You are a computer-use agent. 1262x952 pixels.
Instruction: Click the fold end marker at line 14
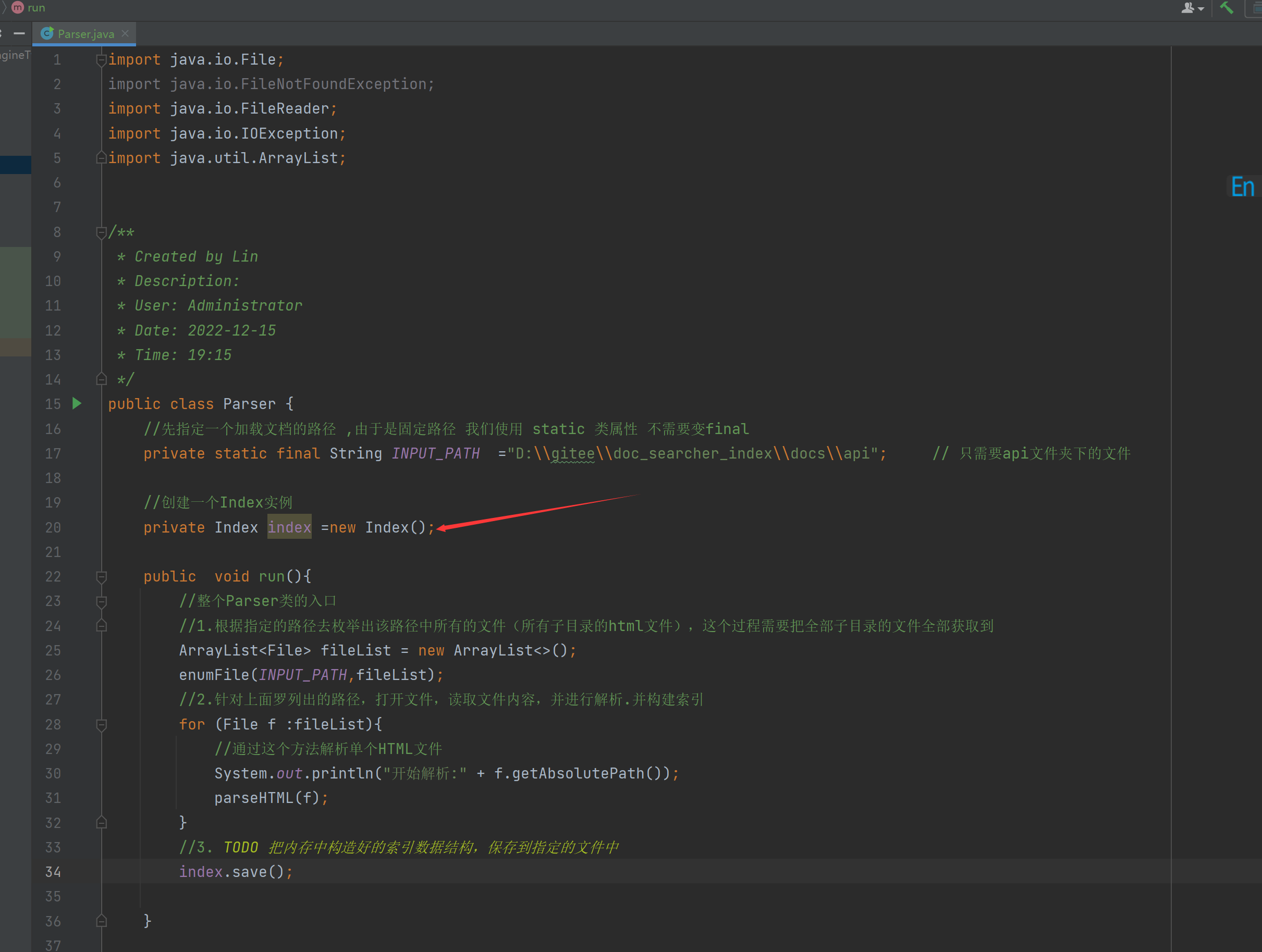(102, 379)
